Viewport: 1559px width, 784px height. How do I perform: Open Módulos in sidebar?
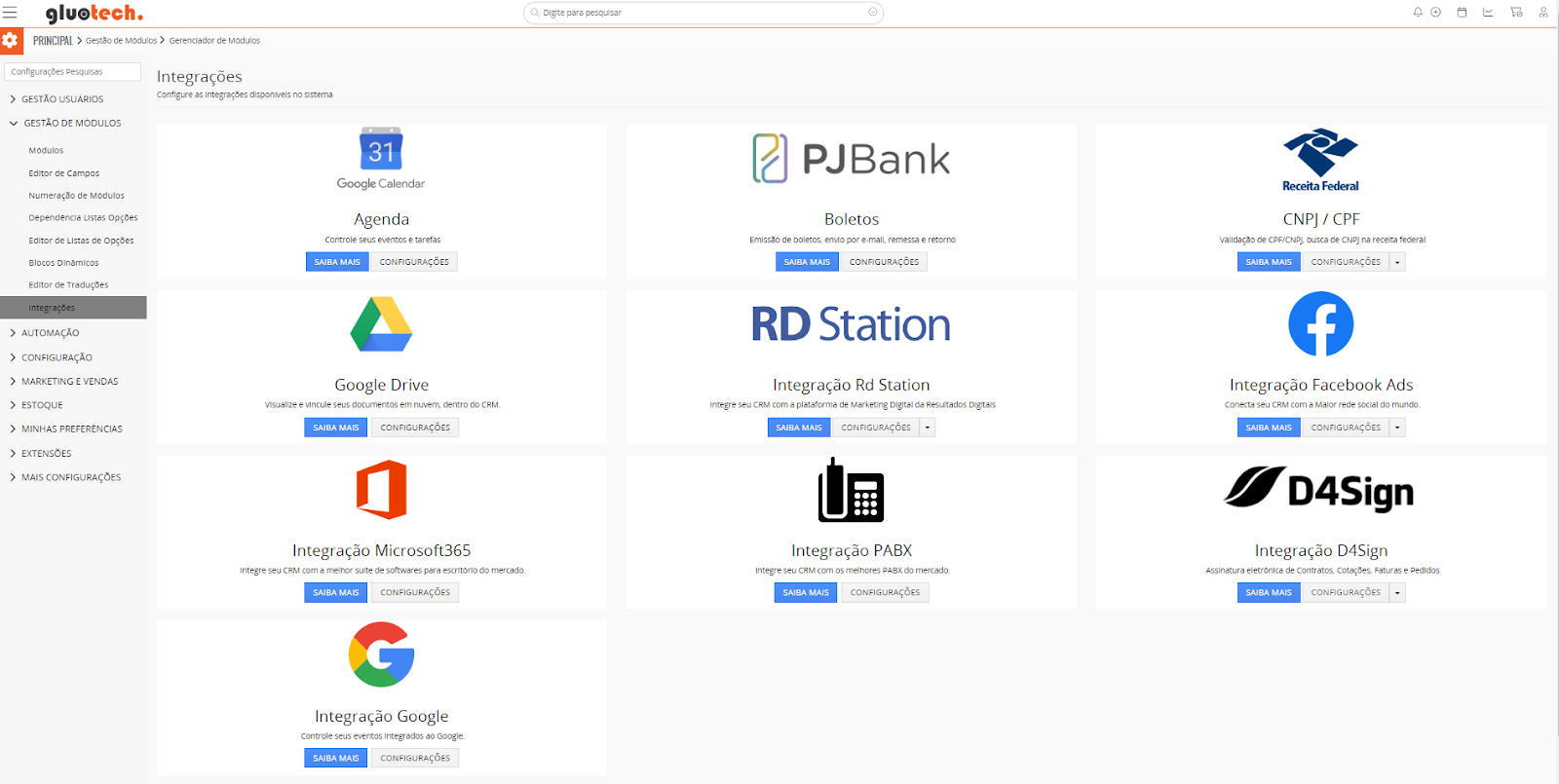coord(46,151)
